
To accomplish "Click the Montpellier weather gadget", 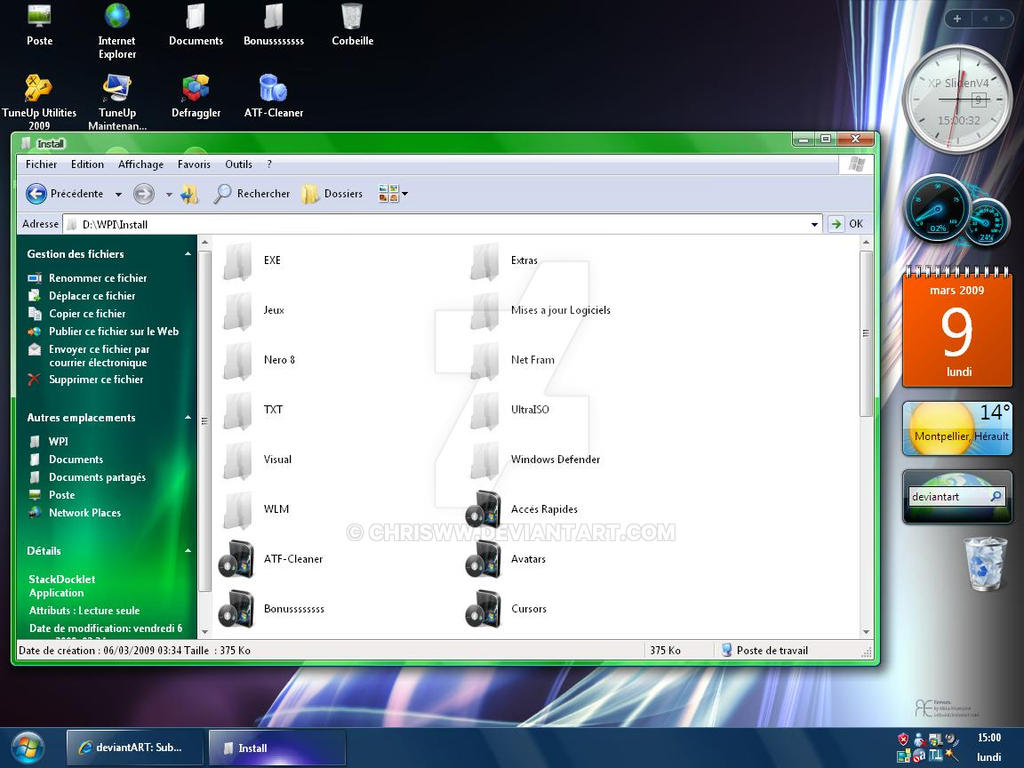I will click(x=957, y=428).
